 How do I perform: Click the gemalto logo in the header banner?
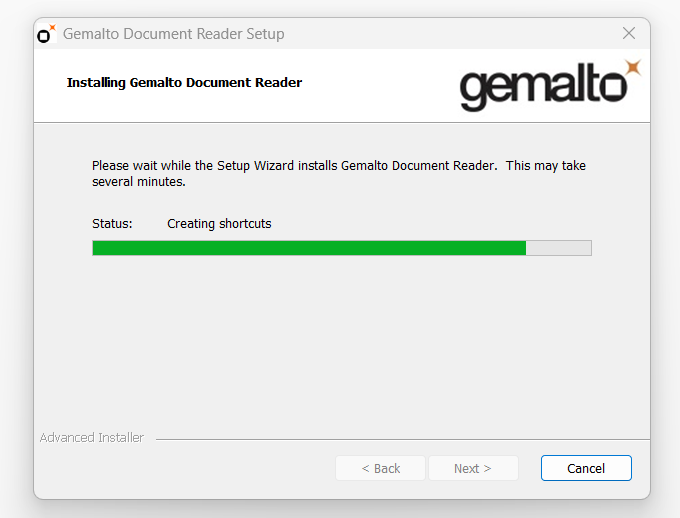pos(550,85)
